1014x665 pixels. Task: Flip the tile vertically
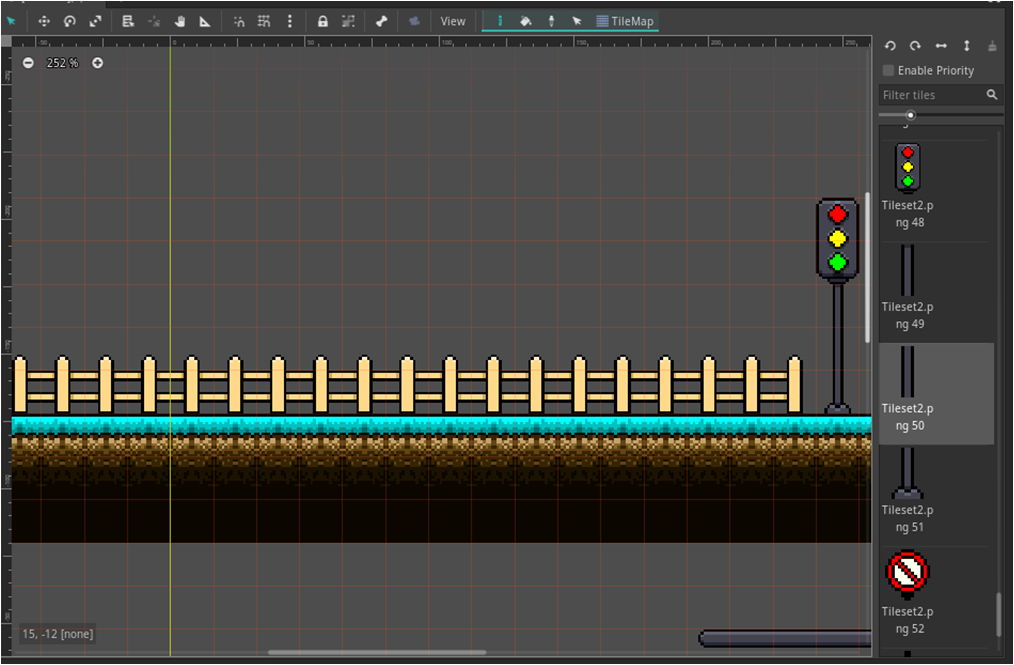coord(966,46)
